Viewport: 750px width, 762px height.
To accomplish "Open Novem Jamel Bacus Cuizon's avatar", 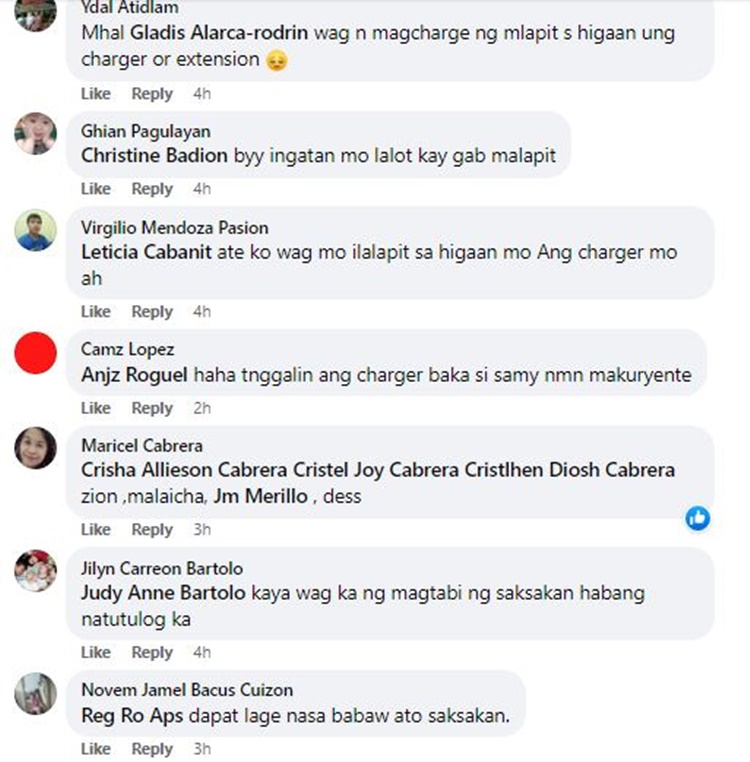I will point(35,693).
